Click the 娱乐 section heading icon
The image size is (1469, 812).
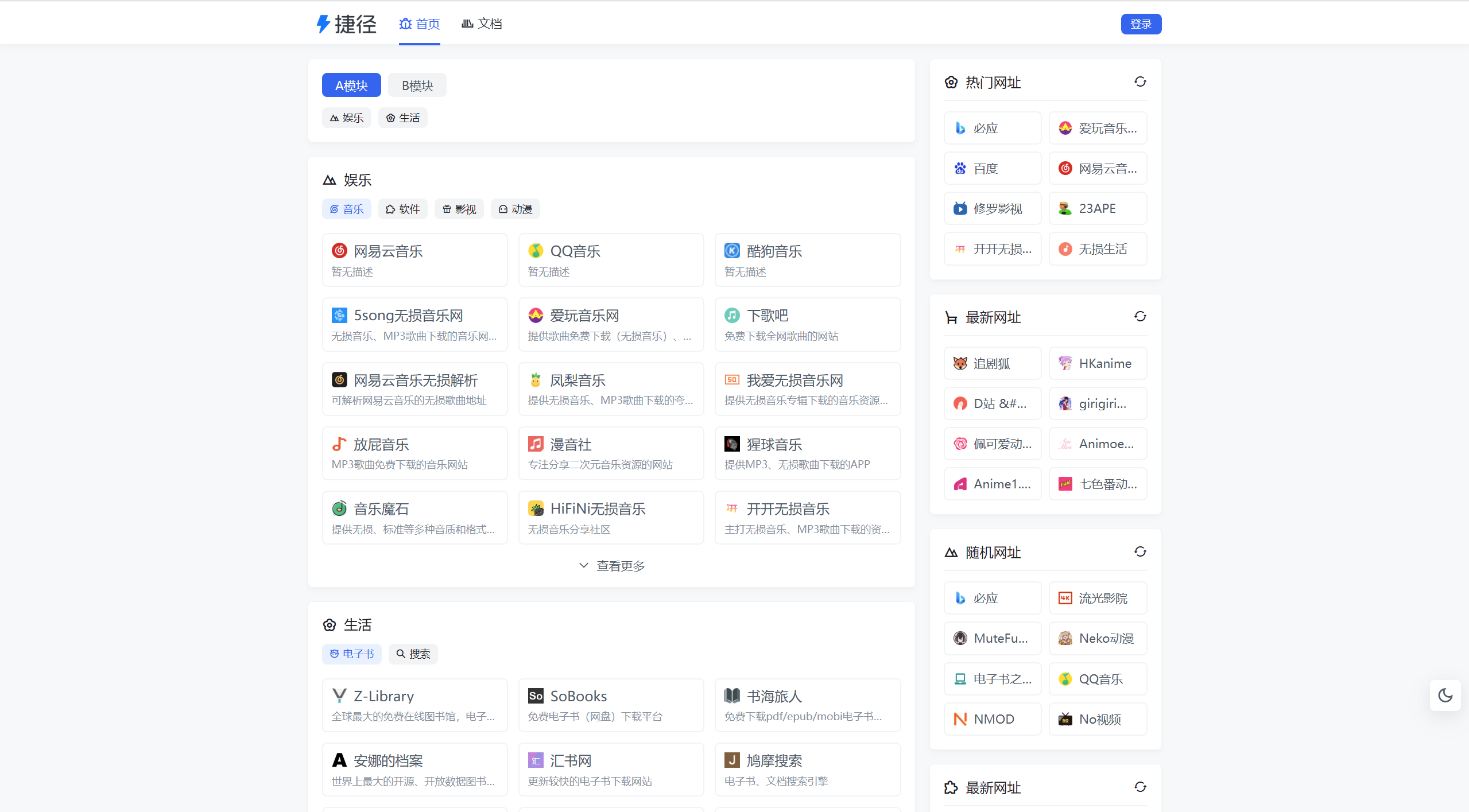point(330,180)
